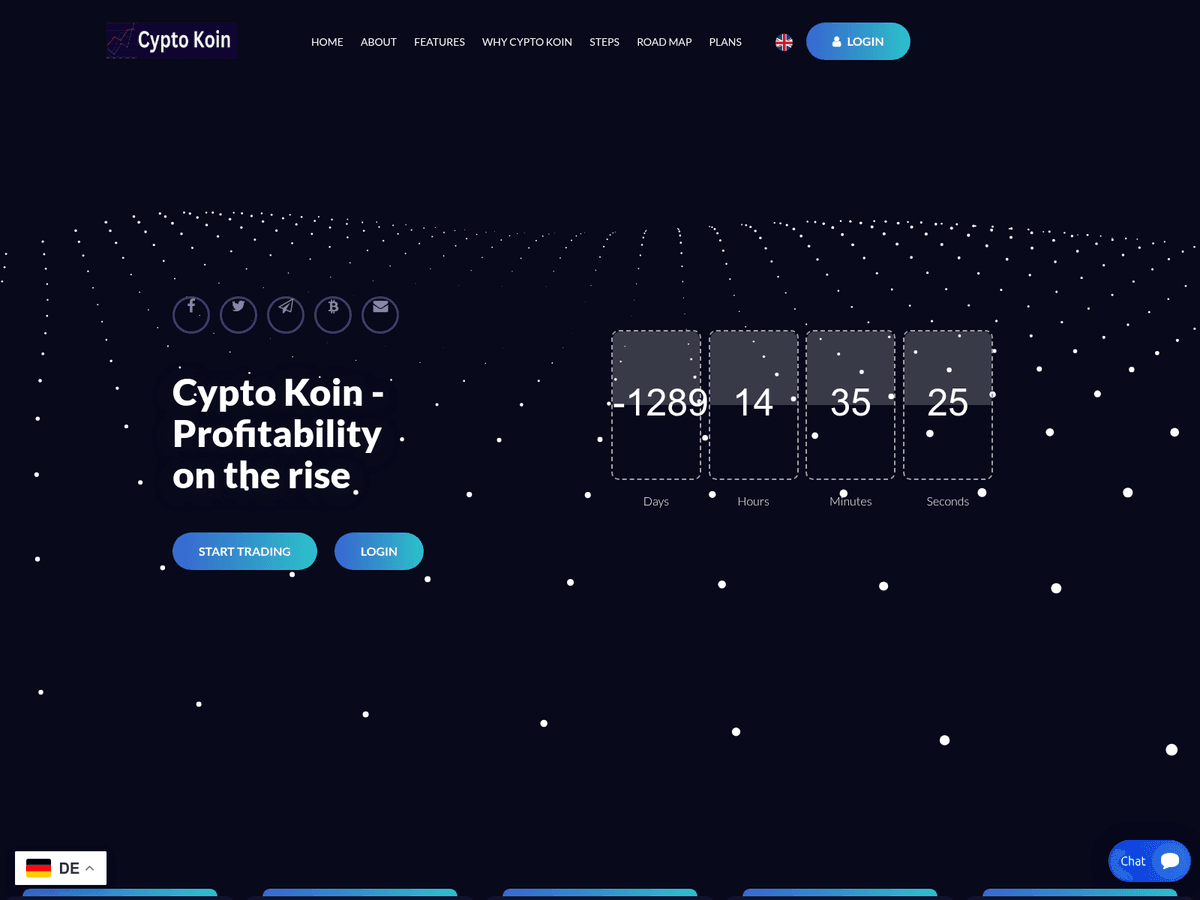This screenshot has width=1200, height=900.
Task: Go to the HOME menu item
Action: coord(327,42)
